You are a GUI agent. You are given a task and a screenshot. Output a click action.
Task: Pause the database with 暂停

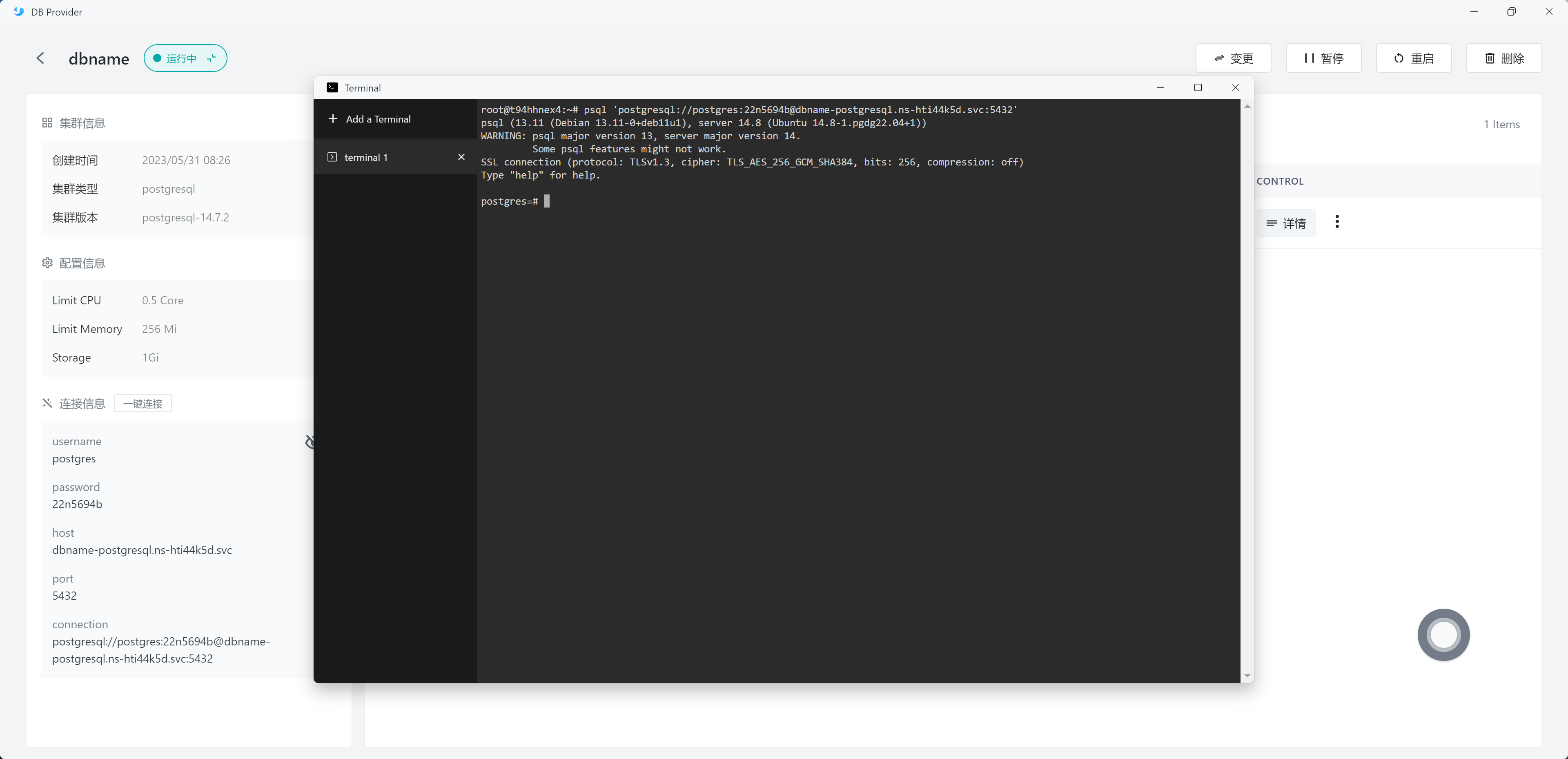click(1323, 58)
